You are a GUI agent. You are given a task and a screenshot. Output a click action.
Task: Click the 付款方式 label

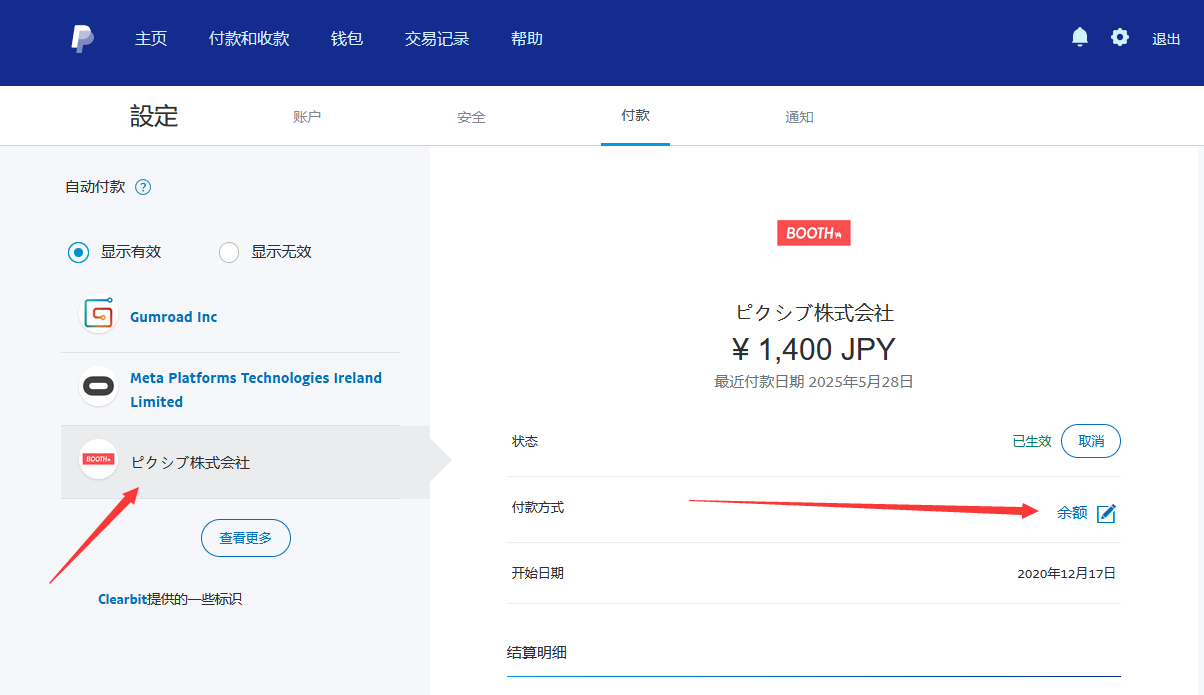pos(537,508)
